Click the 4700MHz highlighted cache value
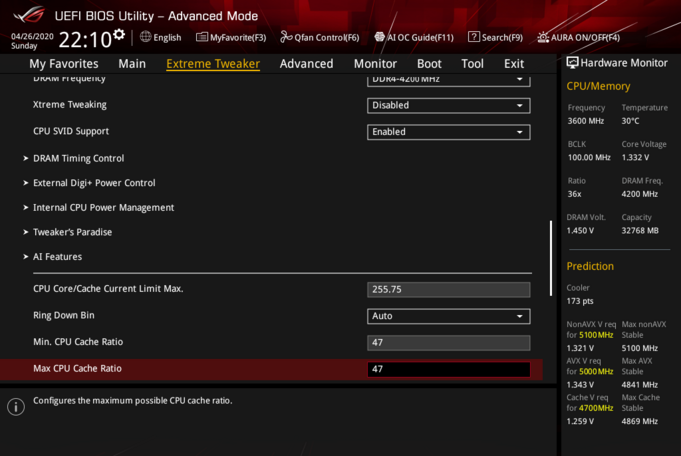Viewport: 681px width, 456px height. click(x=596, y=408)
